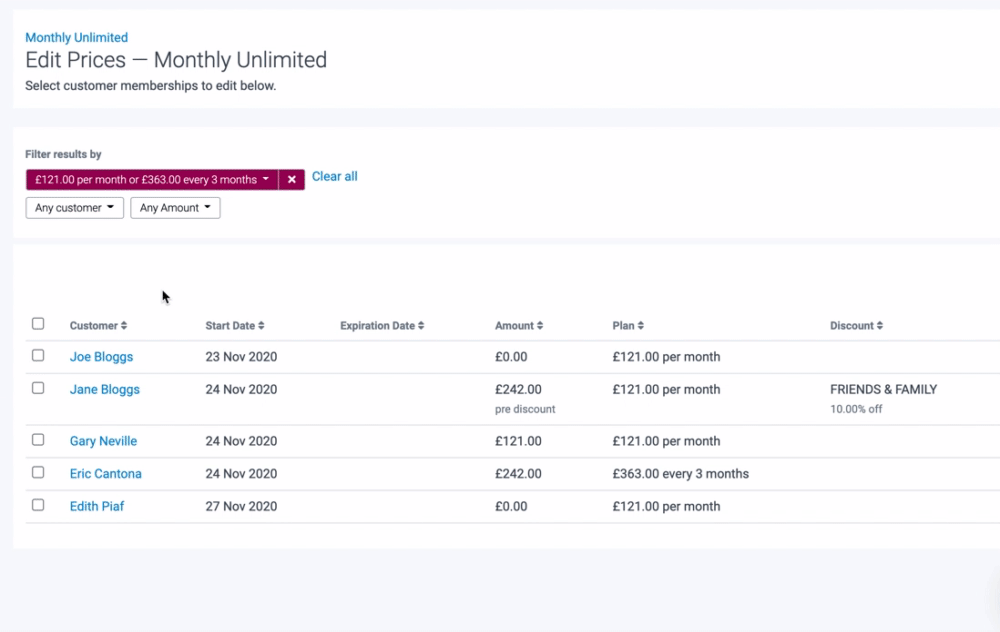
Task: Click Clear all filters link
Action: [334, 177]
